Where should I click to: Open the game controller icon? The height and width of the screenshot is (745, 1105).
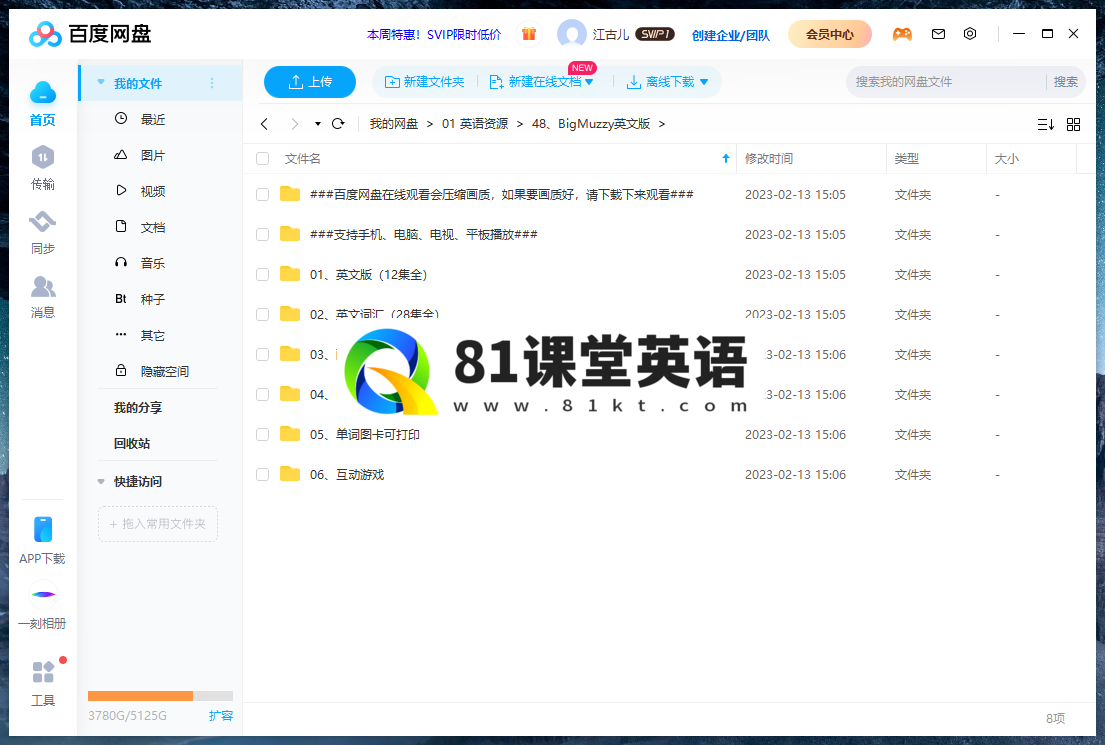(902, 34)
